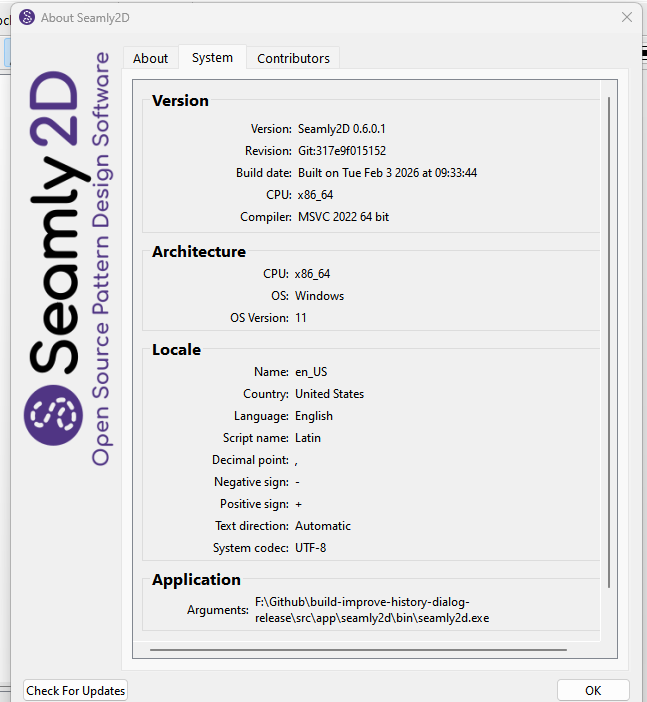Click the Seamly2D icon in the title bar
Image resolution: width=647 pixels, height=702 pixels.
click(27, 17)
